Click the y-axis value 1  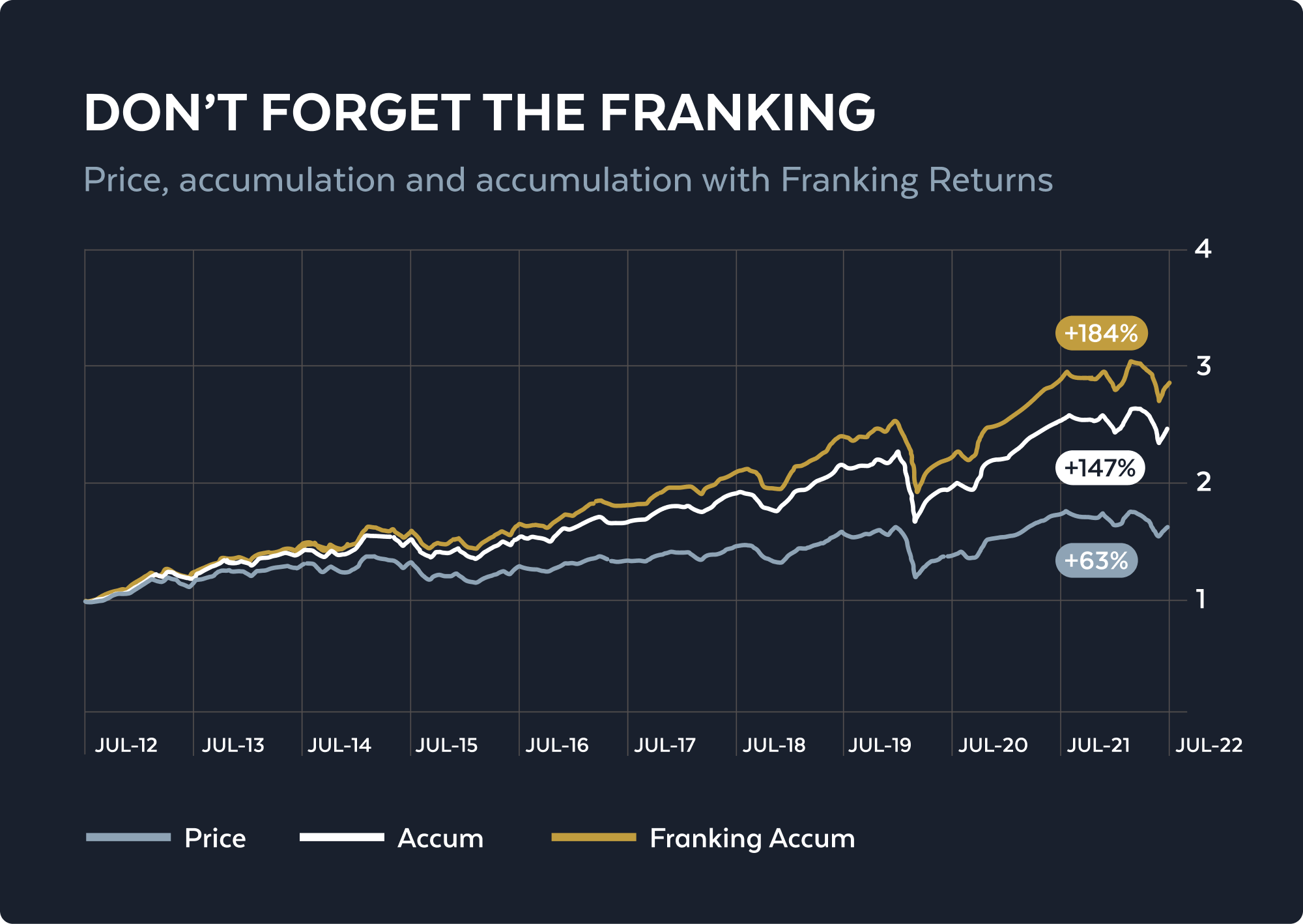click(1202, 599)
